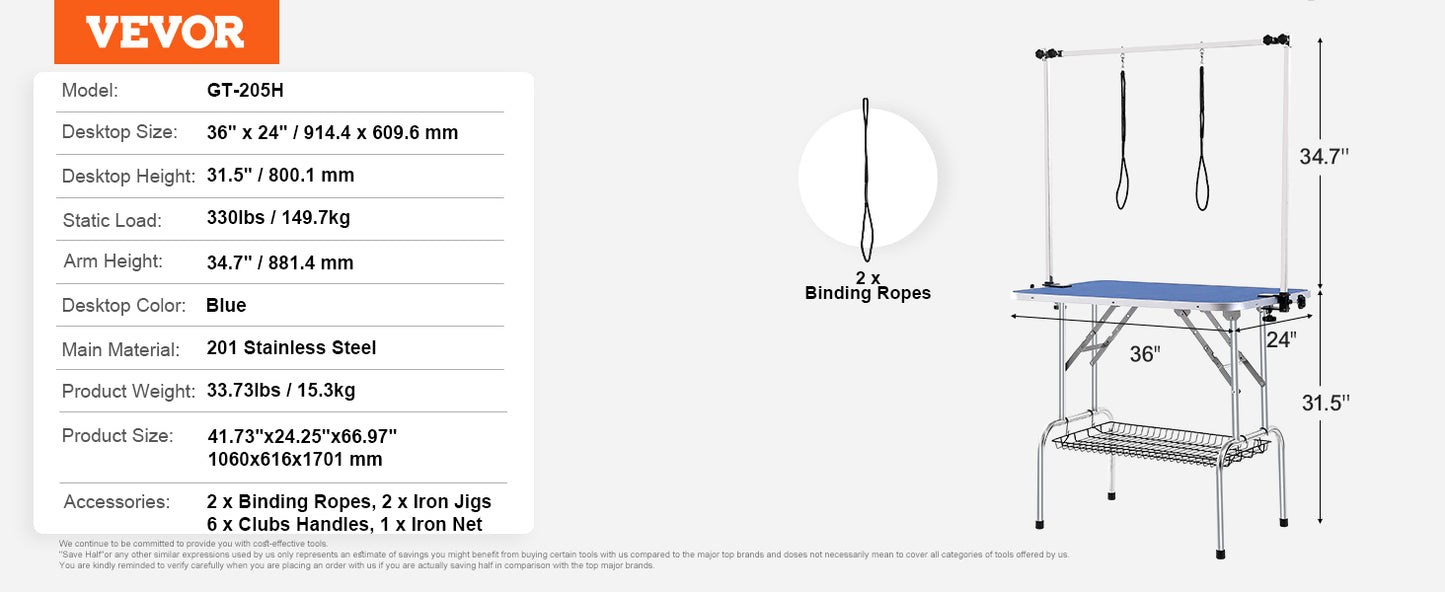Click the Static Load value 330lbs / 149.7kg
1445x592 pixels.
coord(278,218)
